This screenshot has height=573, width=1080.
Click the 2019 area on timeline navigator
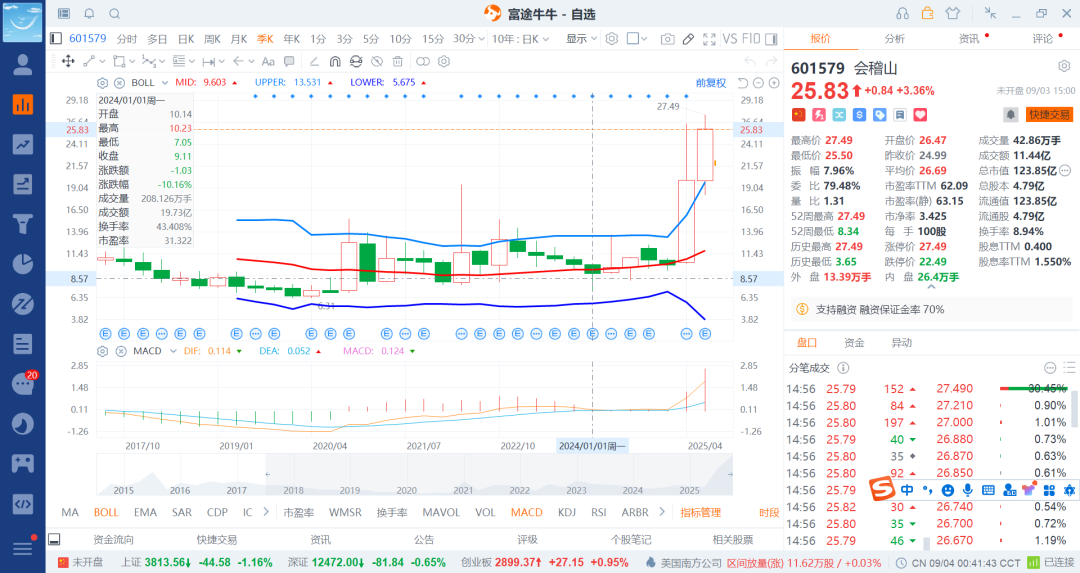click(350, 491)
